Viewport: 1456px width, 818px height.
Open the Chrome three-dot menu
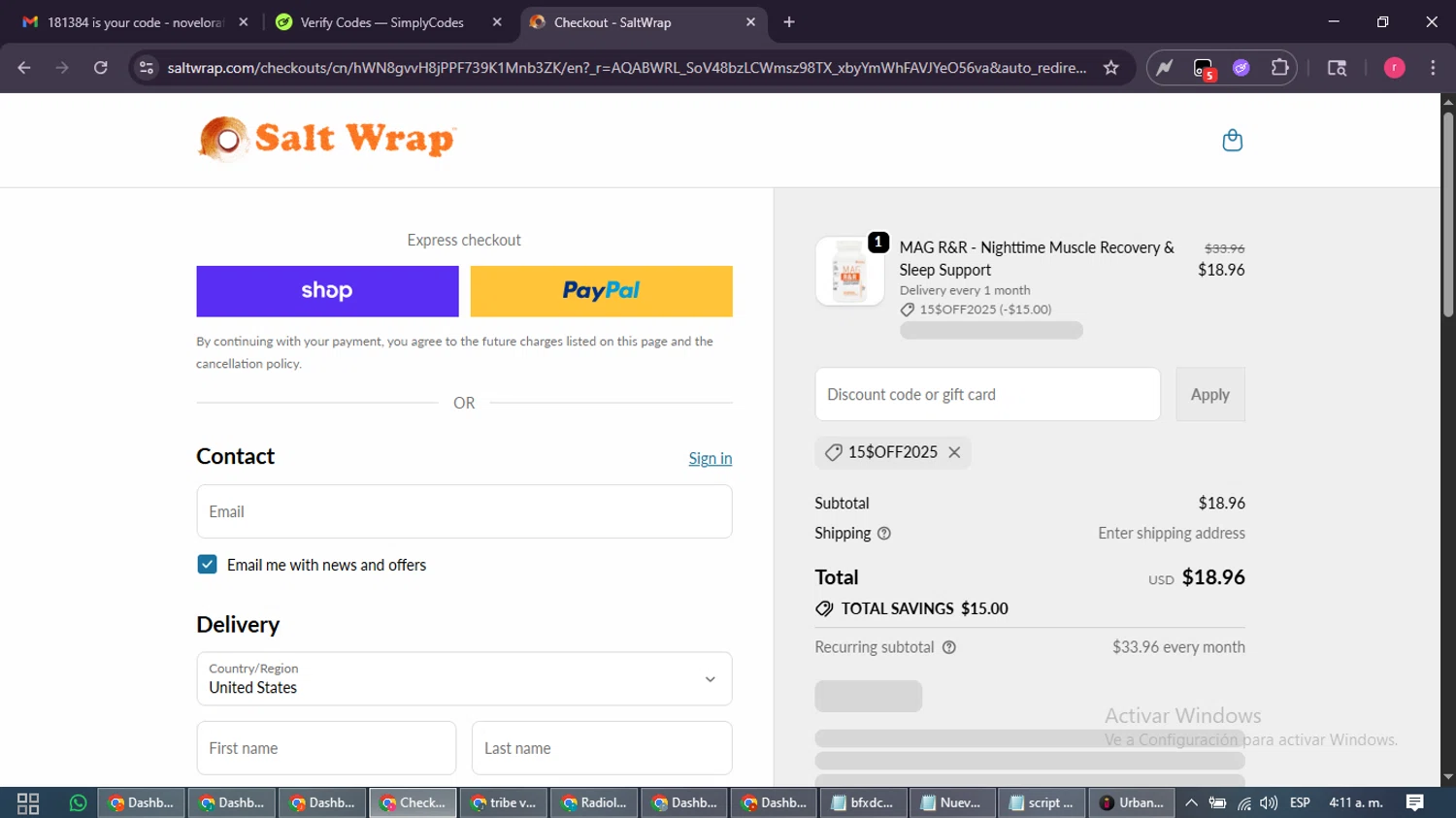pos(1433,68)
